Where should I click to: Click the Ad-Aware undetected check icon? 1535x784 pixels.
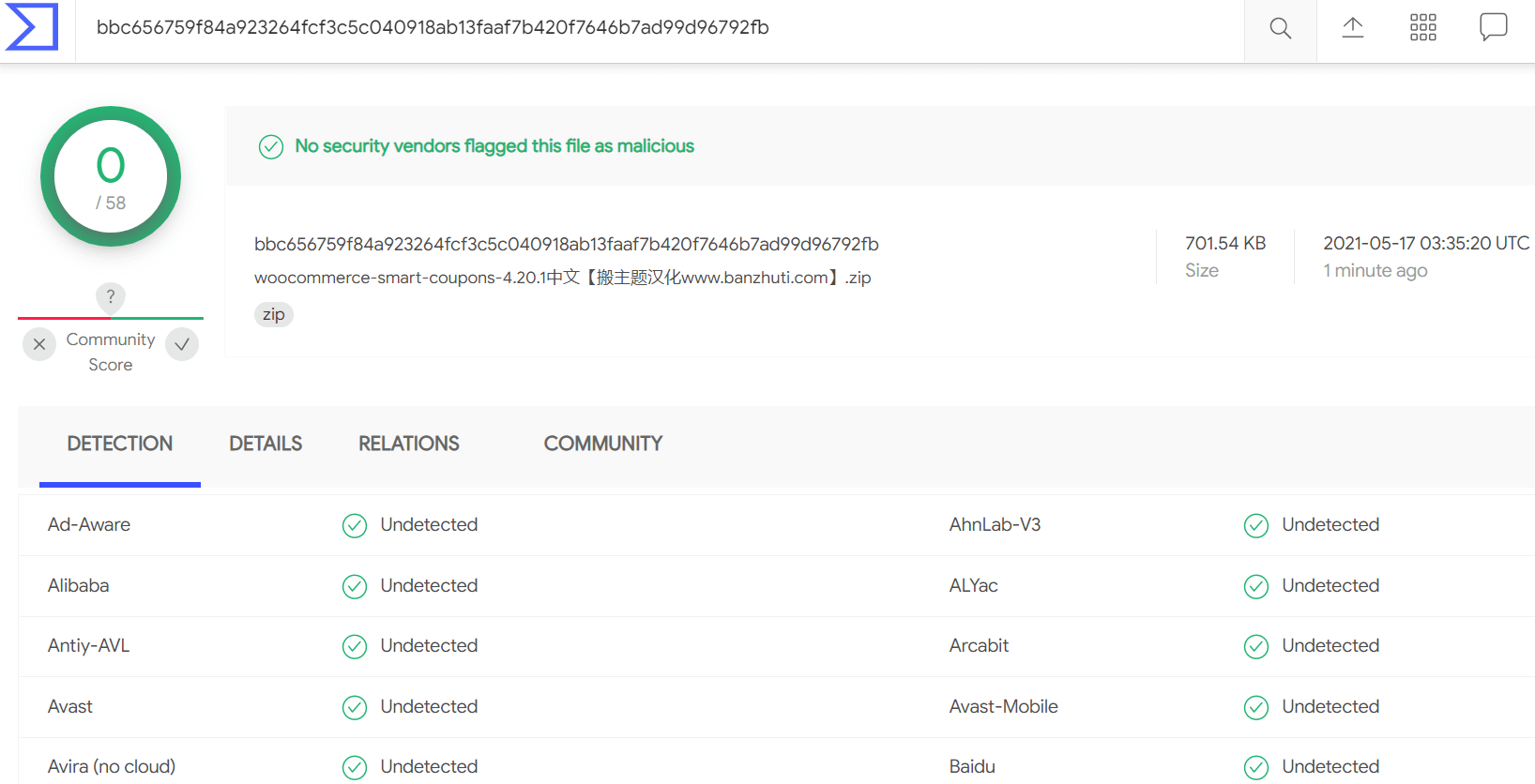pos(355,526)
